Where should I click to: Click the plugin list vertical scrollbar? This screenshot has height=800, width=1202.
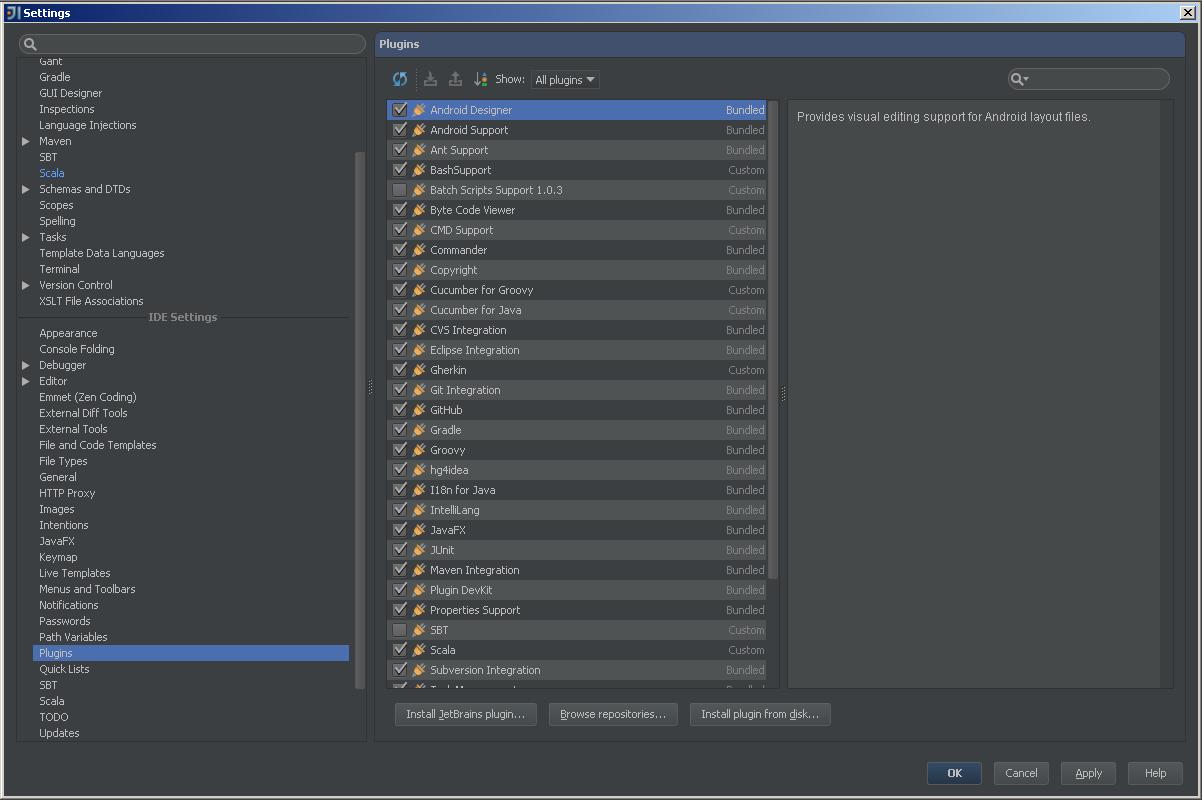(773, 340)
